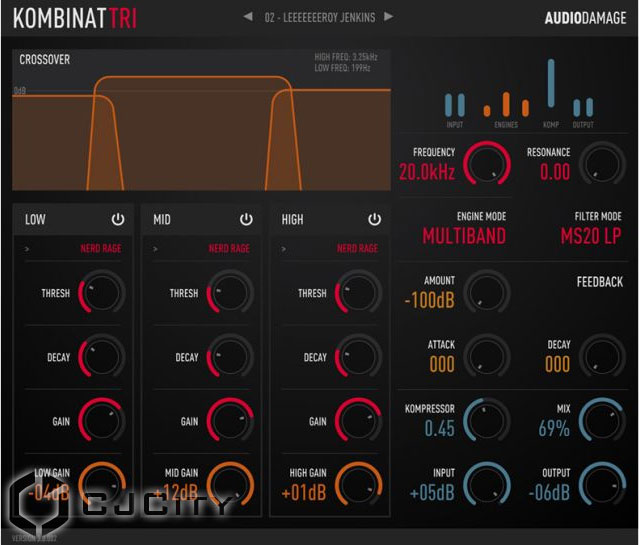Click the KOMPRESSOR knob
Screen dimensions: 639x545
click(x=487, y=420)
